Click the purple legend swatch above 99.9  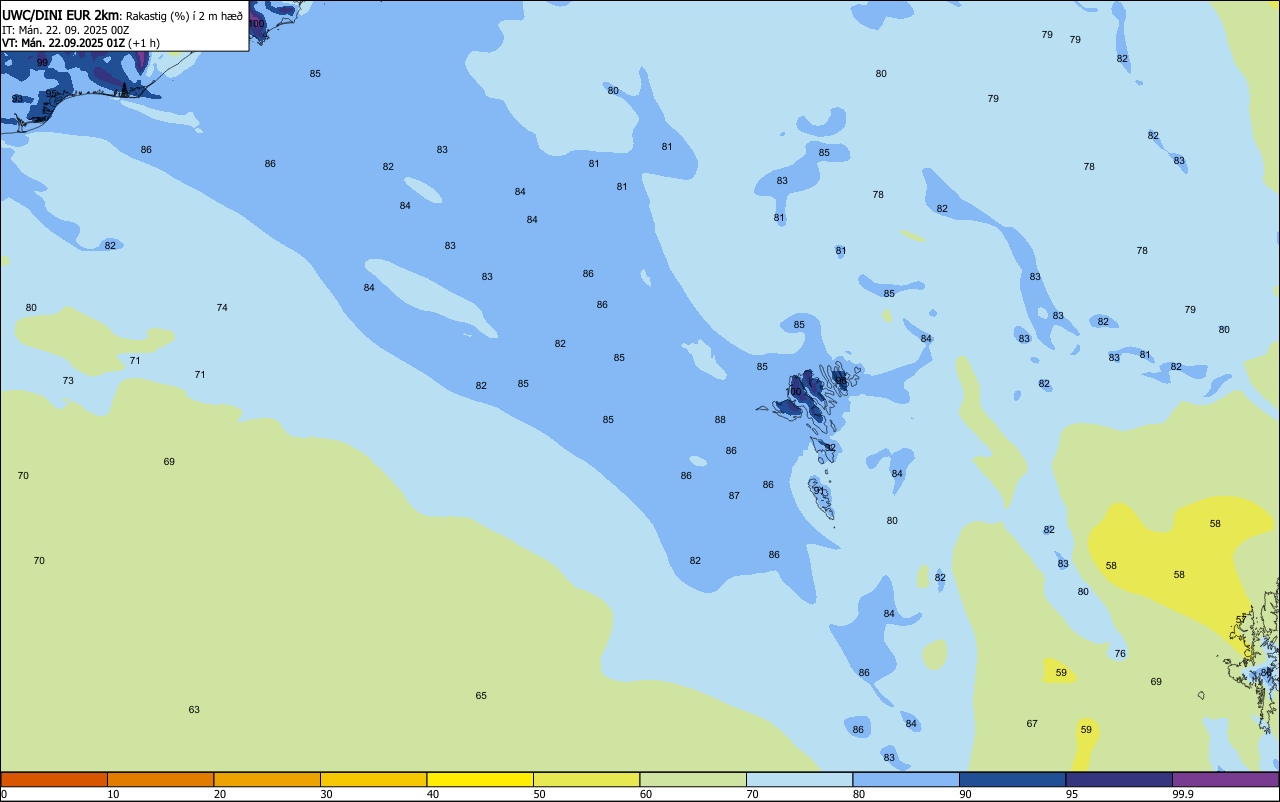(1225, 779)
